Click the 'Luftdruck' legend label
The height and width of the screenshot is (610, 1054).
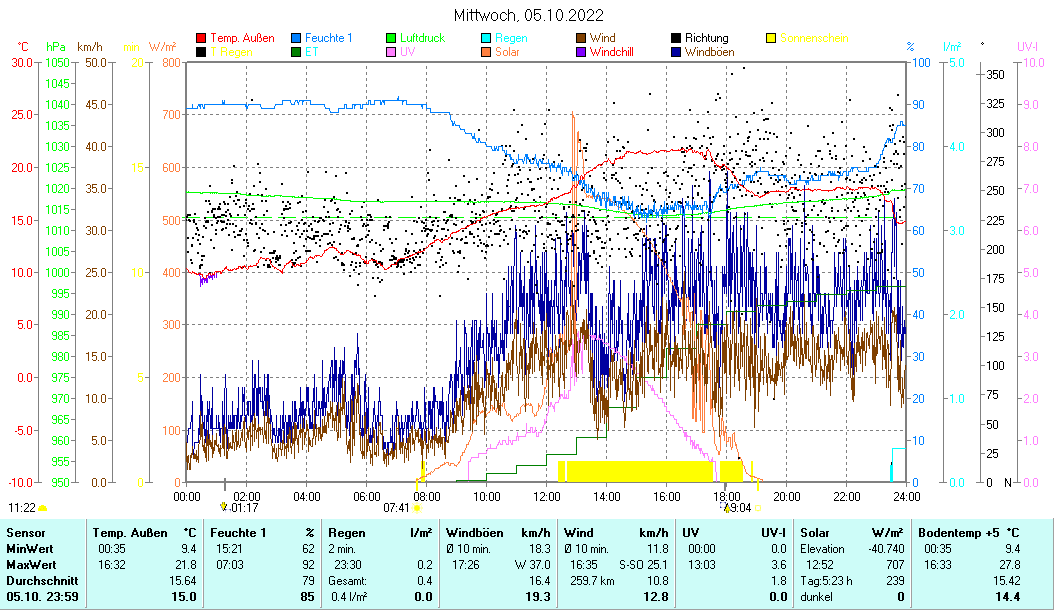[x=422, y=38]
